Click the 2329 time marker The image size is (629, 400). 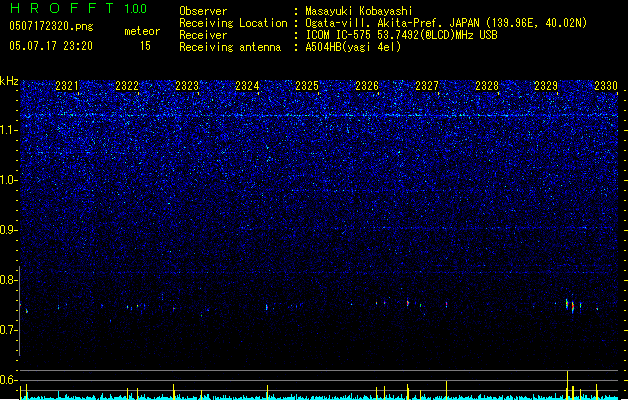pyautogui.click(x=546, y=86)
